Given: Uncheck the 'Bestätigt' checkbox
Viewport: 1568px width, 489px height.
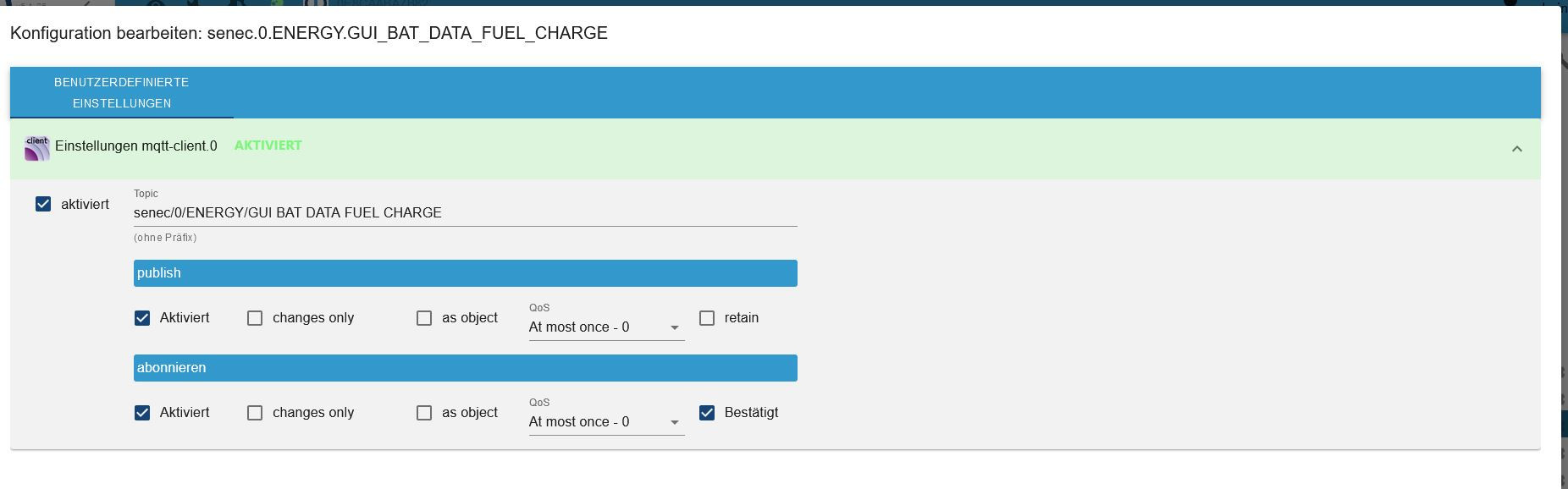Looking at the screenshot, I should [x=707, y=413].
